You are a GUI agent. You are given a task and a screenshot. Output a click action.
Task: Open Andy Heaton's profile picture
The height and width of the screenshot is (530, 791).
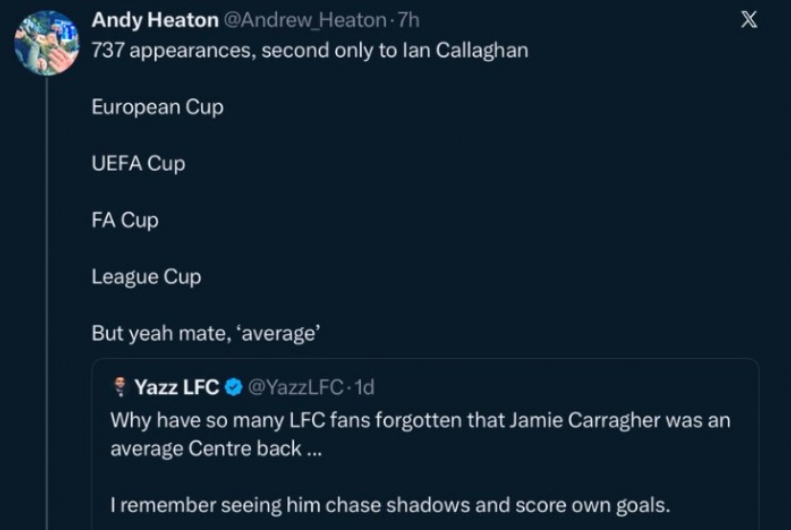point(47,43)
